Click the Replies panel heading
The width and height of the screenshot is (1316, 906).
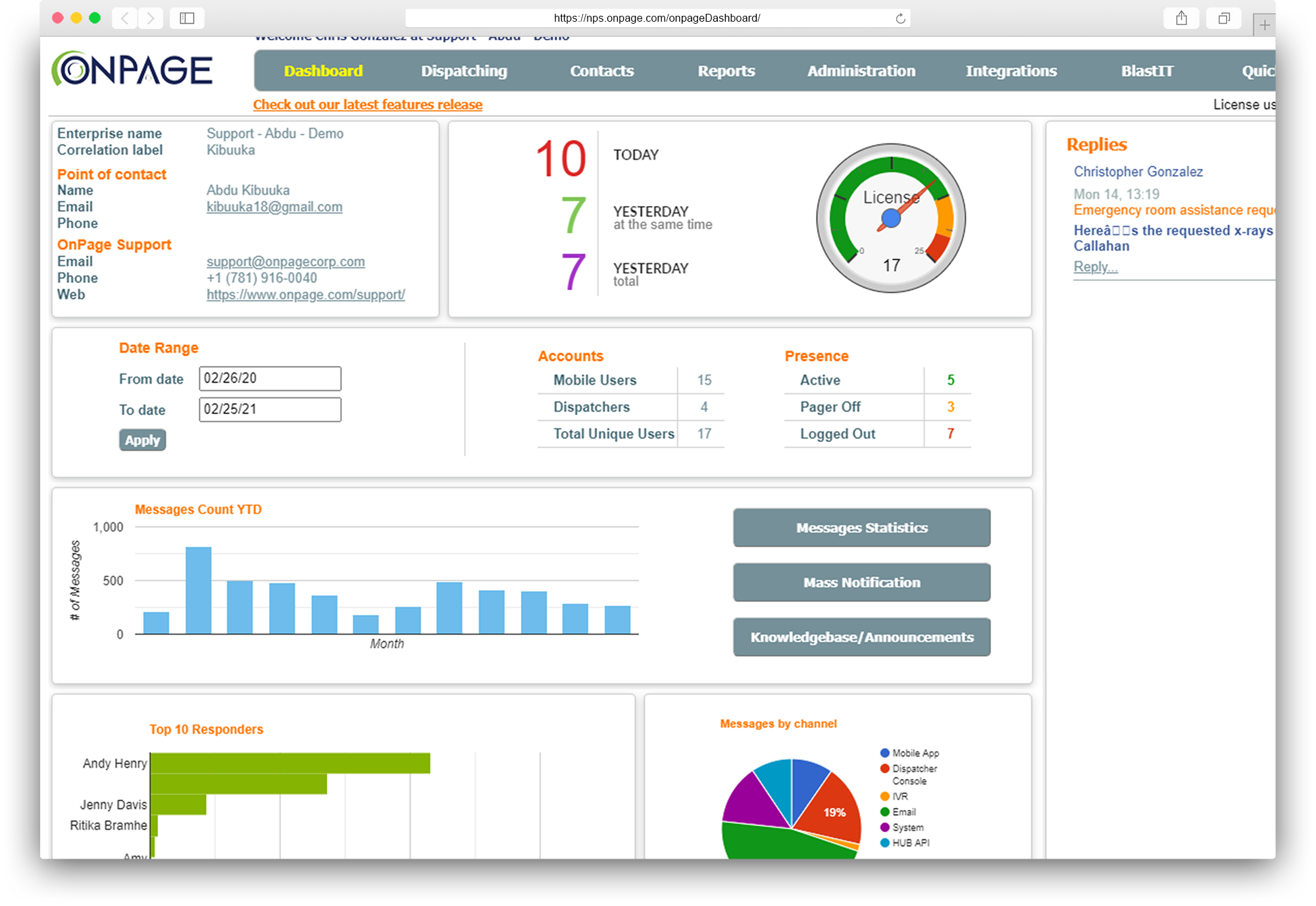tap(1096, 145)
